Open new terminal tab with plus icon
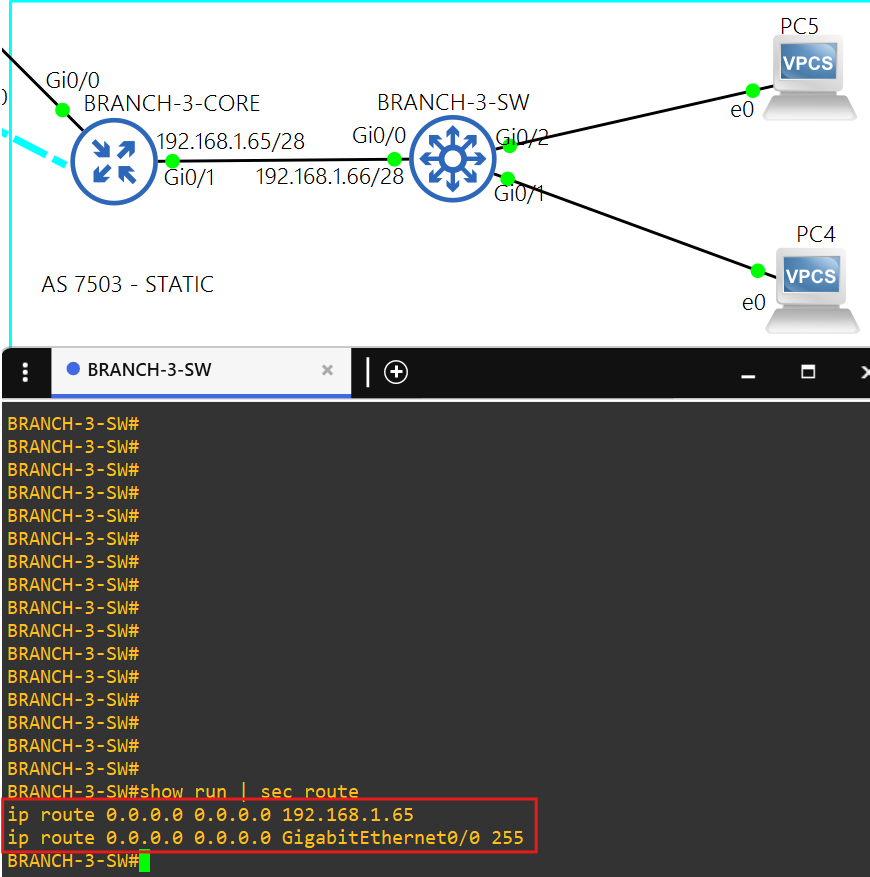This screenshot has height=877, width=870. pos(396,372)
